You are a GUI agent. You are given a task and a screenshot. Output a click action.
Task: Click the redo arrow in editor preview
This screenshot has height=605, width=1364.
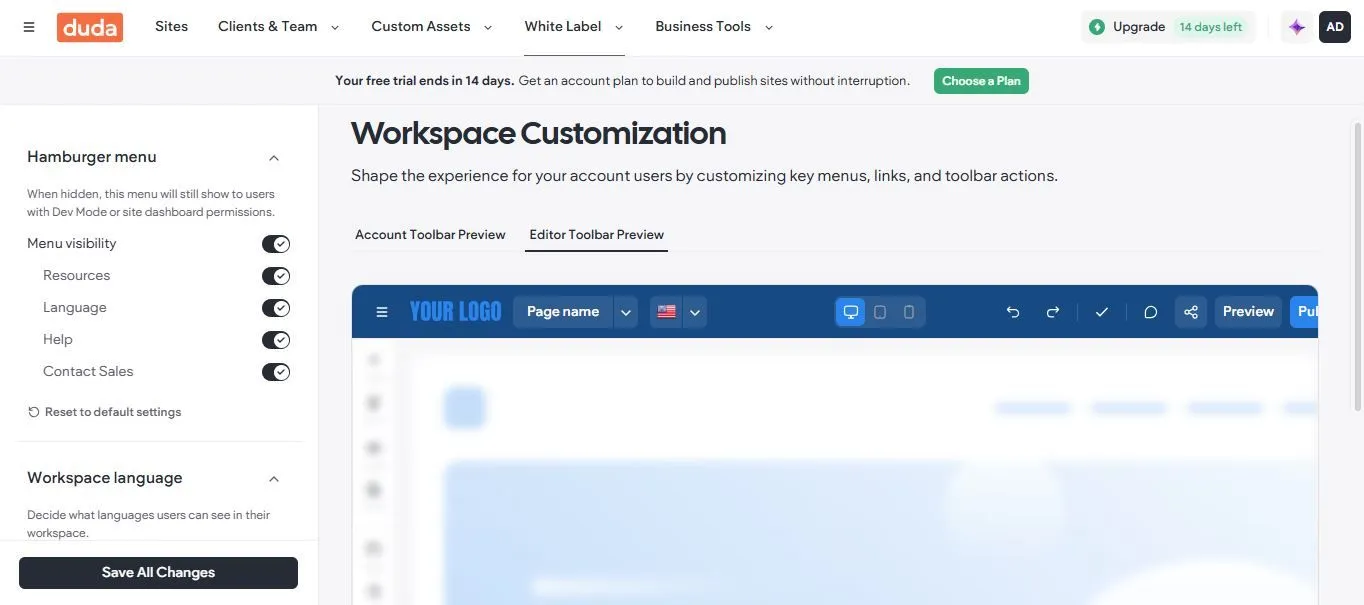(x=1052, y=312)
